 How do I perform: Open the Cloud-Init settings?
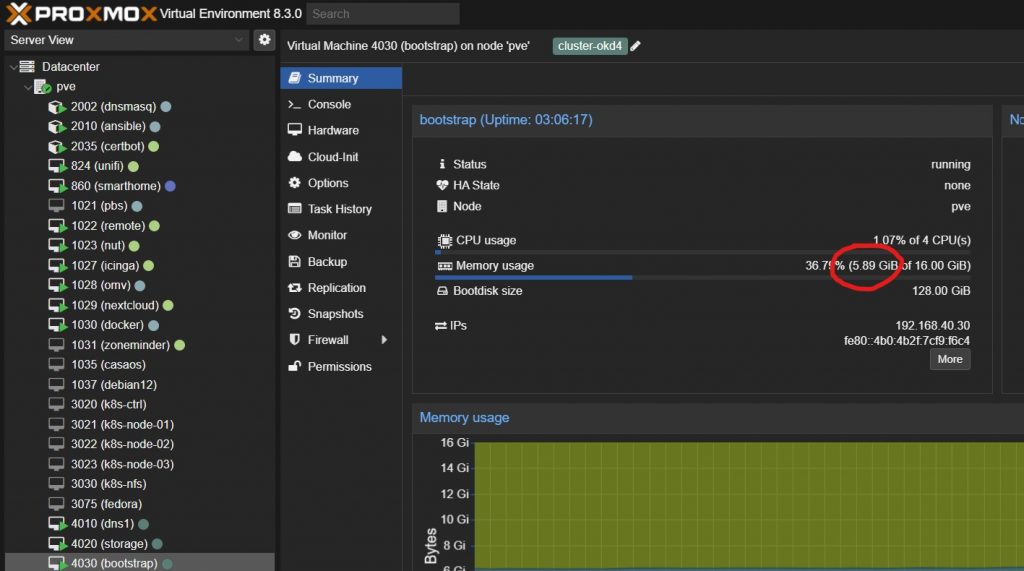(x=332, y=157)
